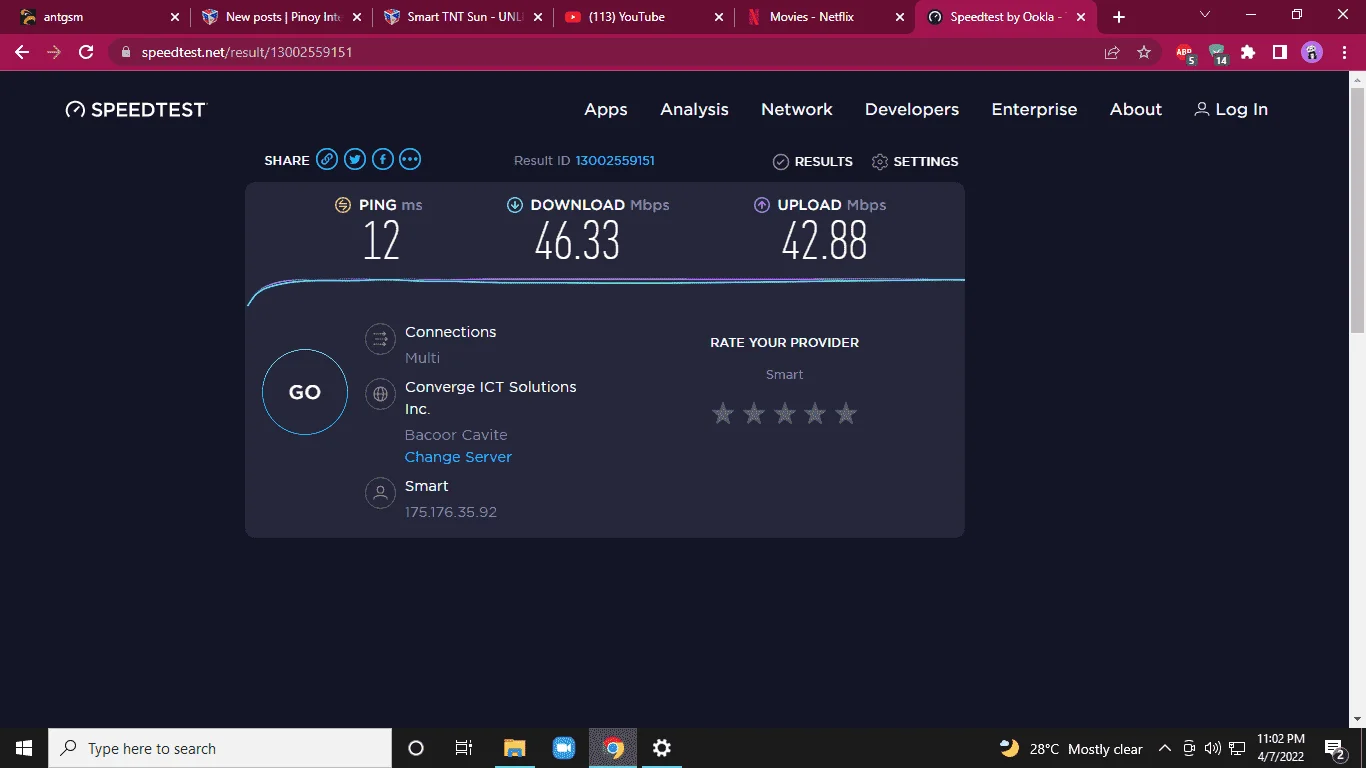Switch to the Movies - Netflix tab
The width and height of the screenshot is (1366, 768).
pos(827,17)
